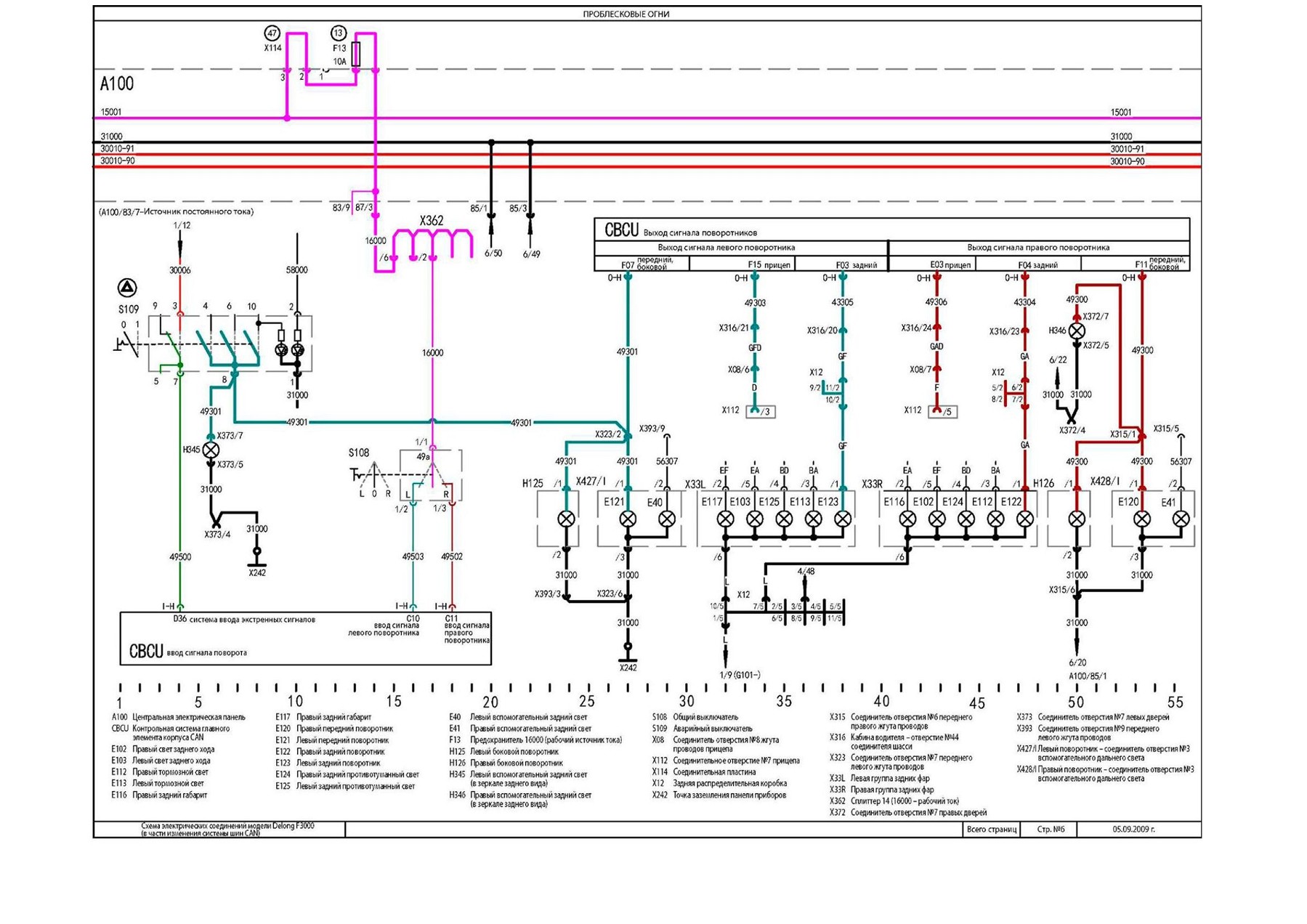This screenshot has width=1307, height=924.
Task: Click the X427/I connector label
Action: click(591, 482)
